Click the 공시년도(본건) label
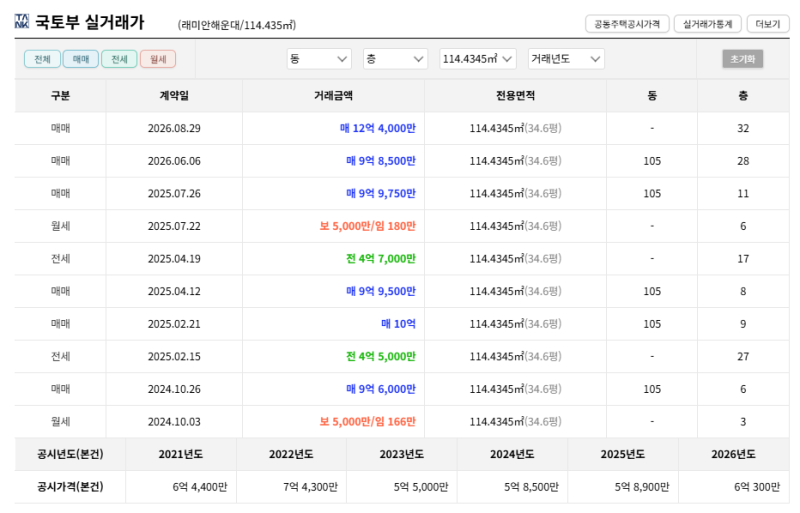Screen dimensions: 800x513 click(x=70, y=454)
